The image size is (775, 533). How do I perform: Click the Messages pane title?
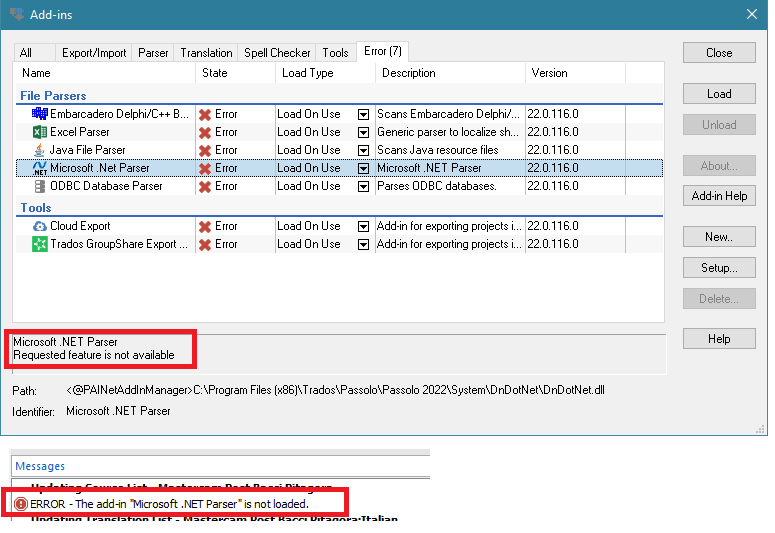(x=40, y=466)
